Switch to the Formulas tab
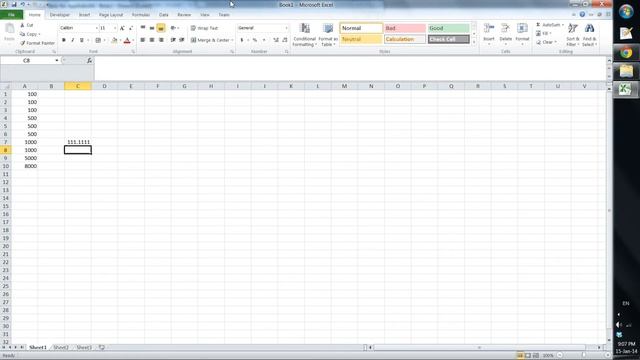 tap(141, 15)
